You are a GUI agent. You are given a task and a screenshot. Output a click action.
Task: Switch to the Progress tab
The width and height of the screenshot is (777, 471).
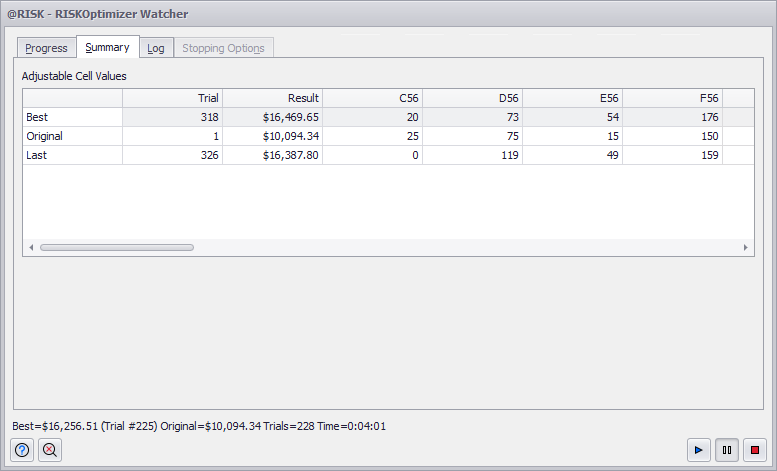[x=46, y=48]
